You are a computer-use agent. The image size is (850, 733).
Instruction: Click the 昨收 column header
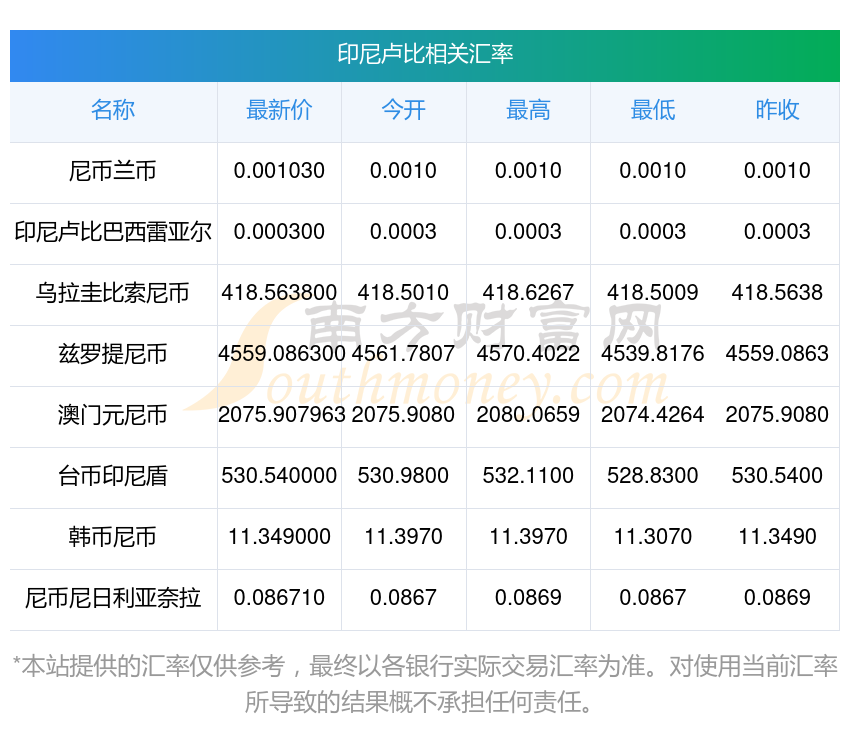[x=777, y=110]
